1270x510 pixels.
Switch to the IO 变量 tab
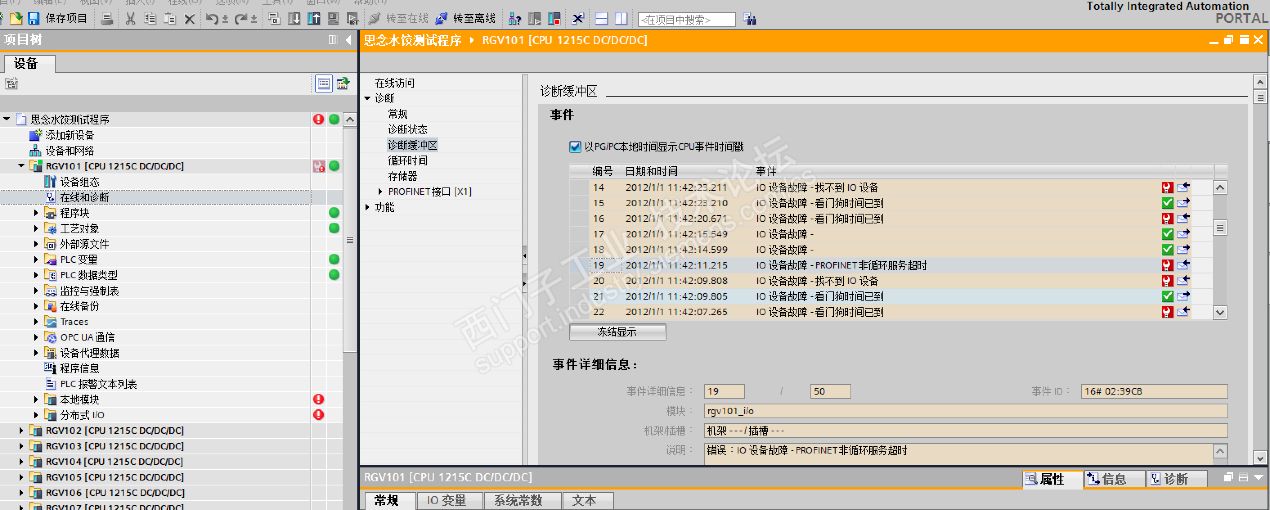[448, 501]
